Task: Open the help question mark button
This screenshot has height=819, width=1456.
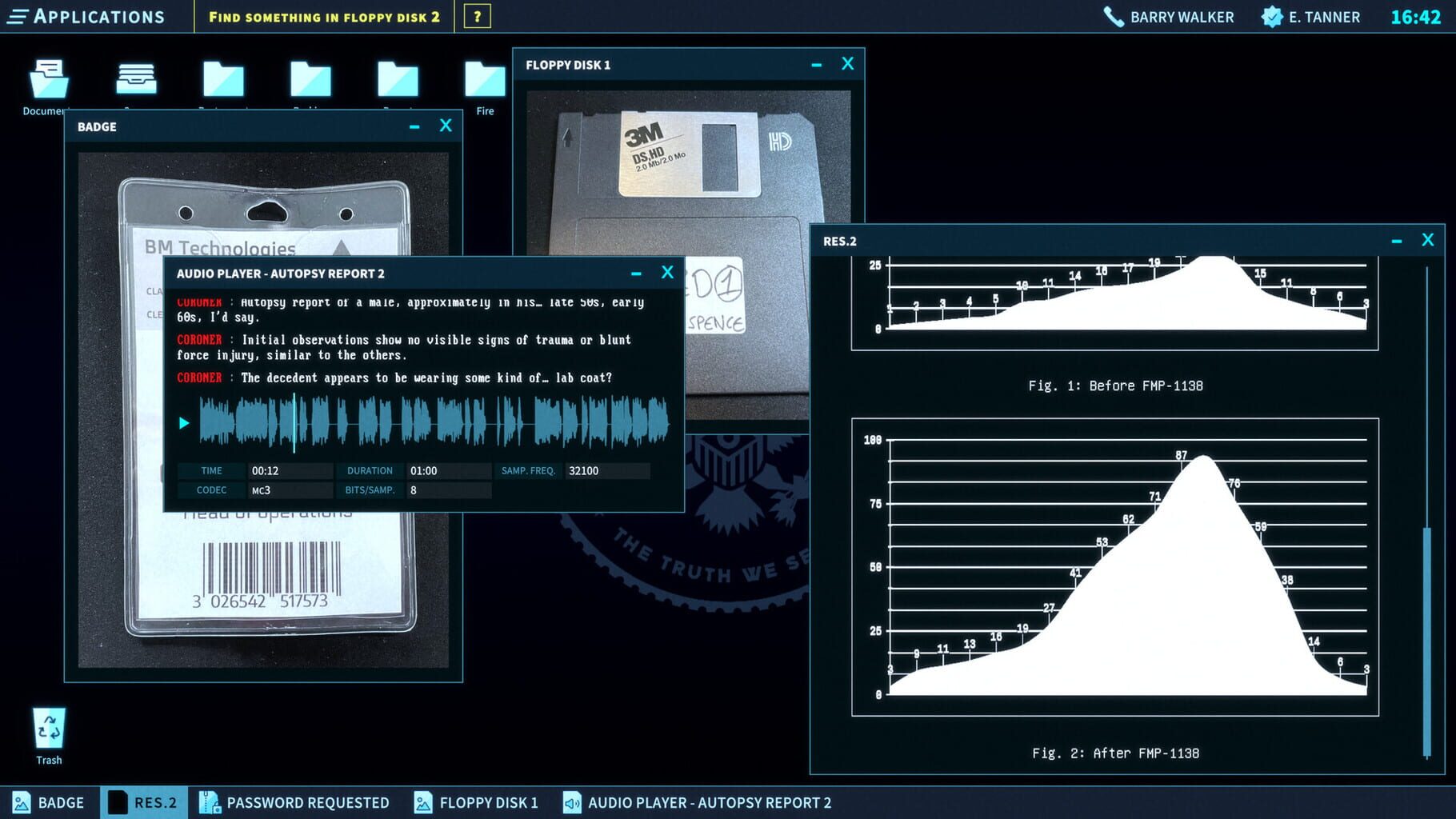Action: point(478,16)
